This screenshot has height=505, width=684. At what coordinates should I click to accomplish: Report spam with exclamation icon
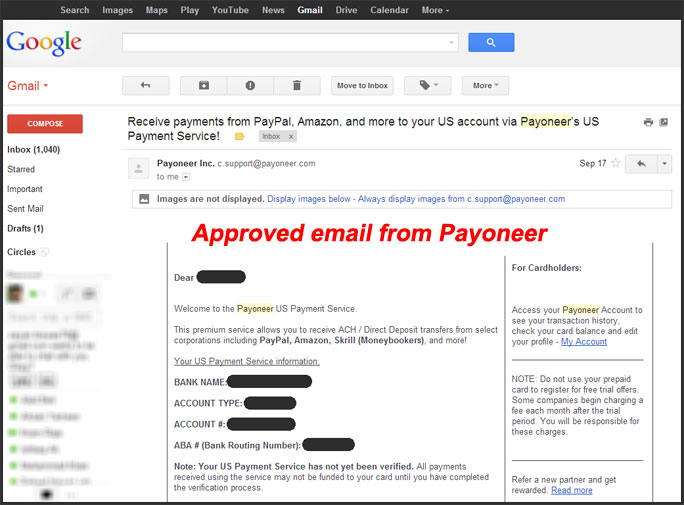click(x=250, y=85)
